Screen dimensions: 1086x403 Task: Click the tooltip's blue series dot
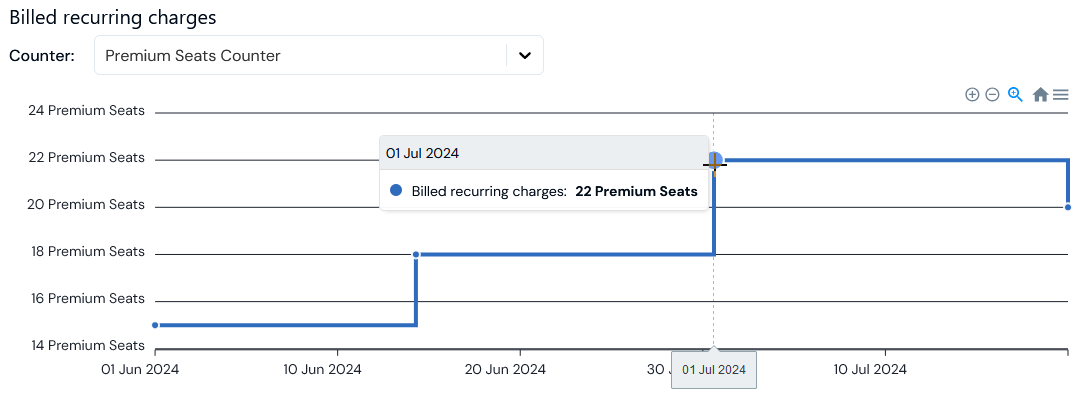pos(396,190)
